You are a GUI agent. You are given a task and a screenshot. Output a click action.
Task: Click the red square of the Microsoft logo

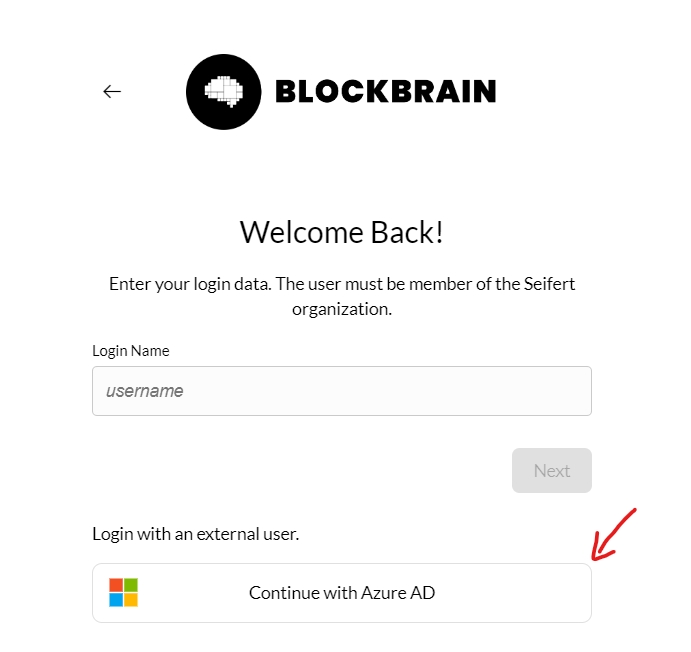116,585
